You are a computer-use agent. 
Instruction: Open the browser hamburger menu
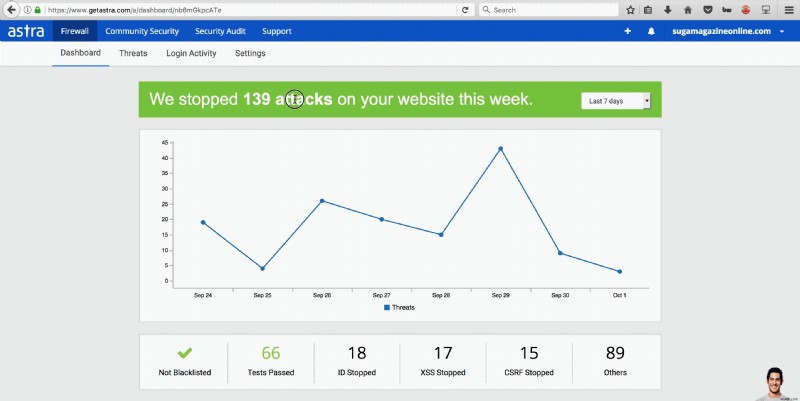(789, 10)
